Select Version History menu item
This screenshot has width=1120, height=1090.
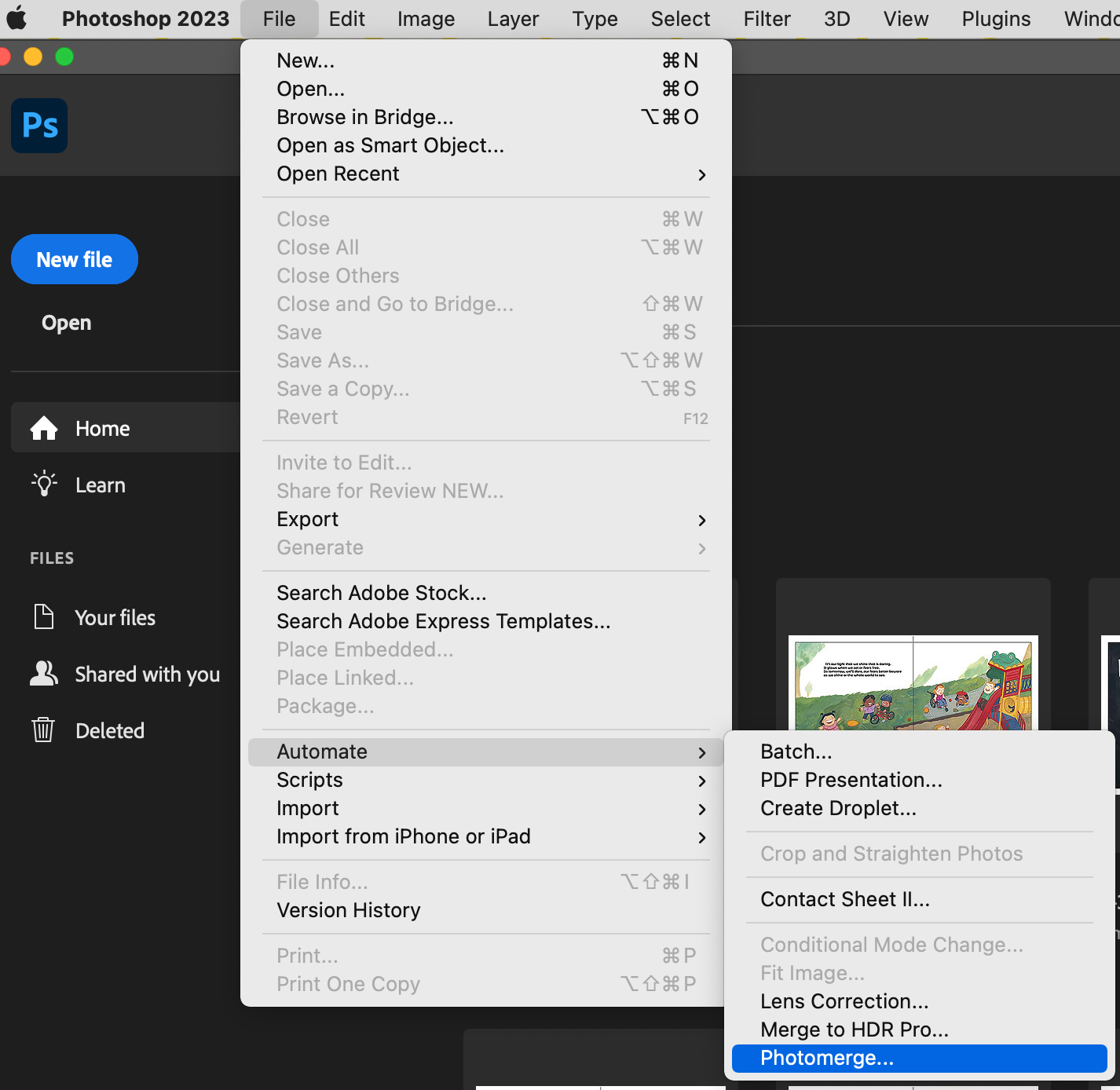(486, 910)
